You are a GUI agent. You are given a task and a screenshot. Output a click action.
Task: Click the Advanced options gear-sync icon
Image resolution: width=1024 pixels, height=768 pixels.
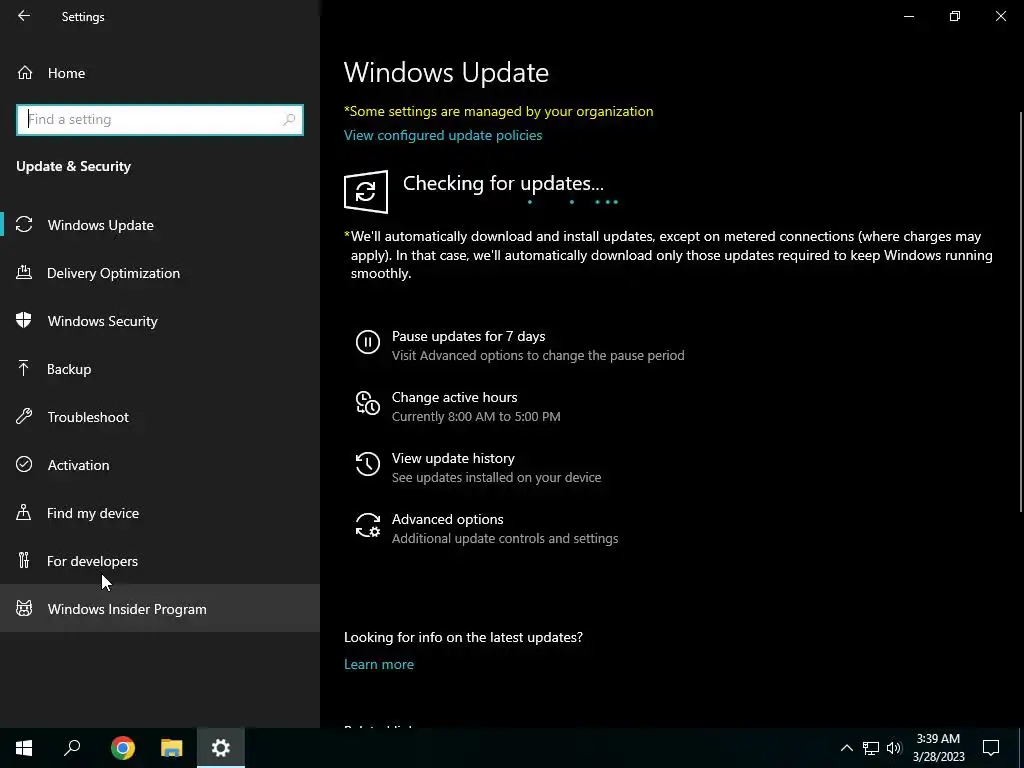coord(368,525)
